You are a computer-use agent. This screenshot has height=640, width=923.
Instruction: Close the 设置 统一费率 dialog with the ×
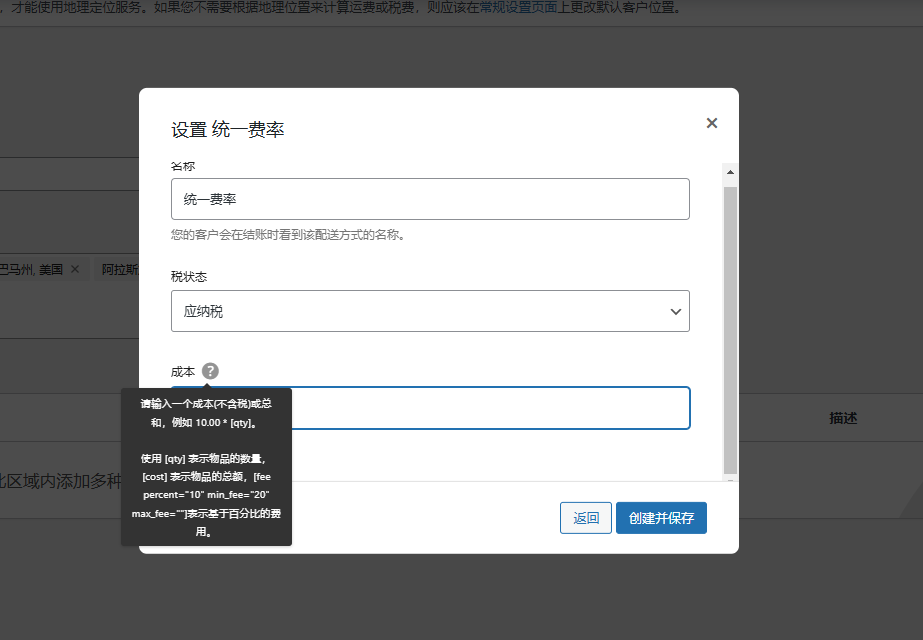pos(711,122)
